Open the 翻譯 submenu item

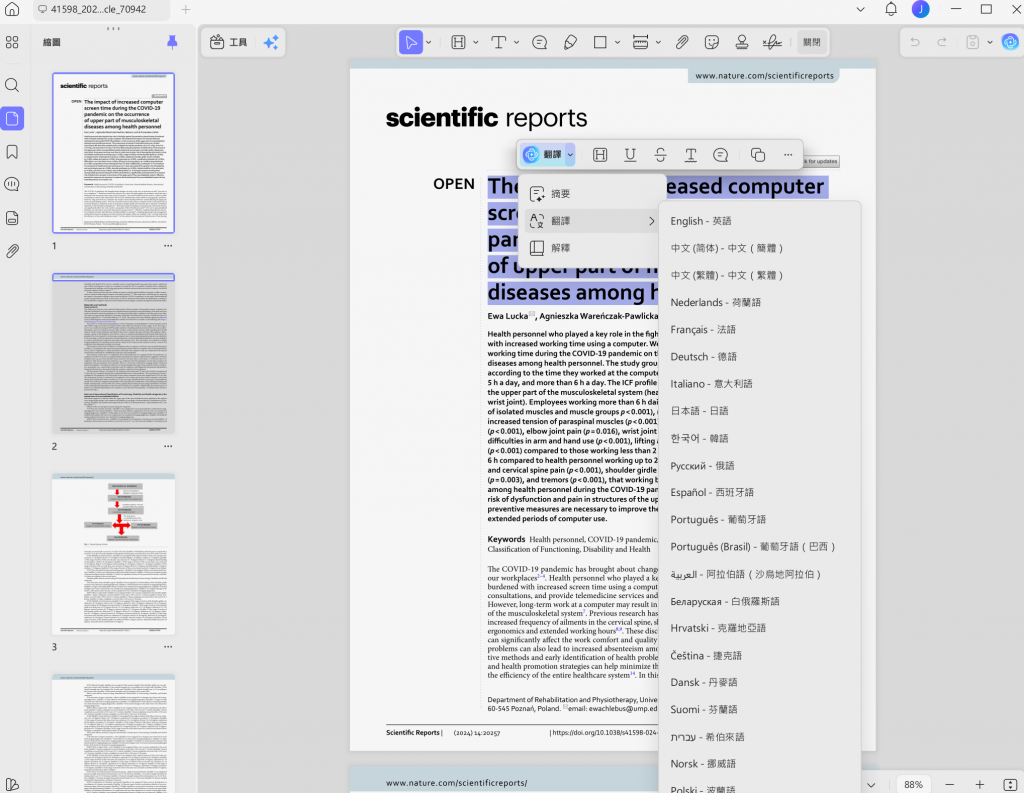(592, 221)
